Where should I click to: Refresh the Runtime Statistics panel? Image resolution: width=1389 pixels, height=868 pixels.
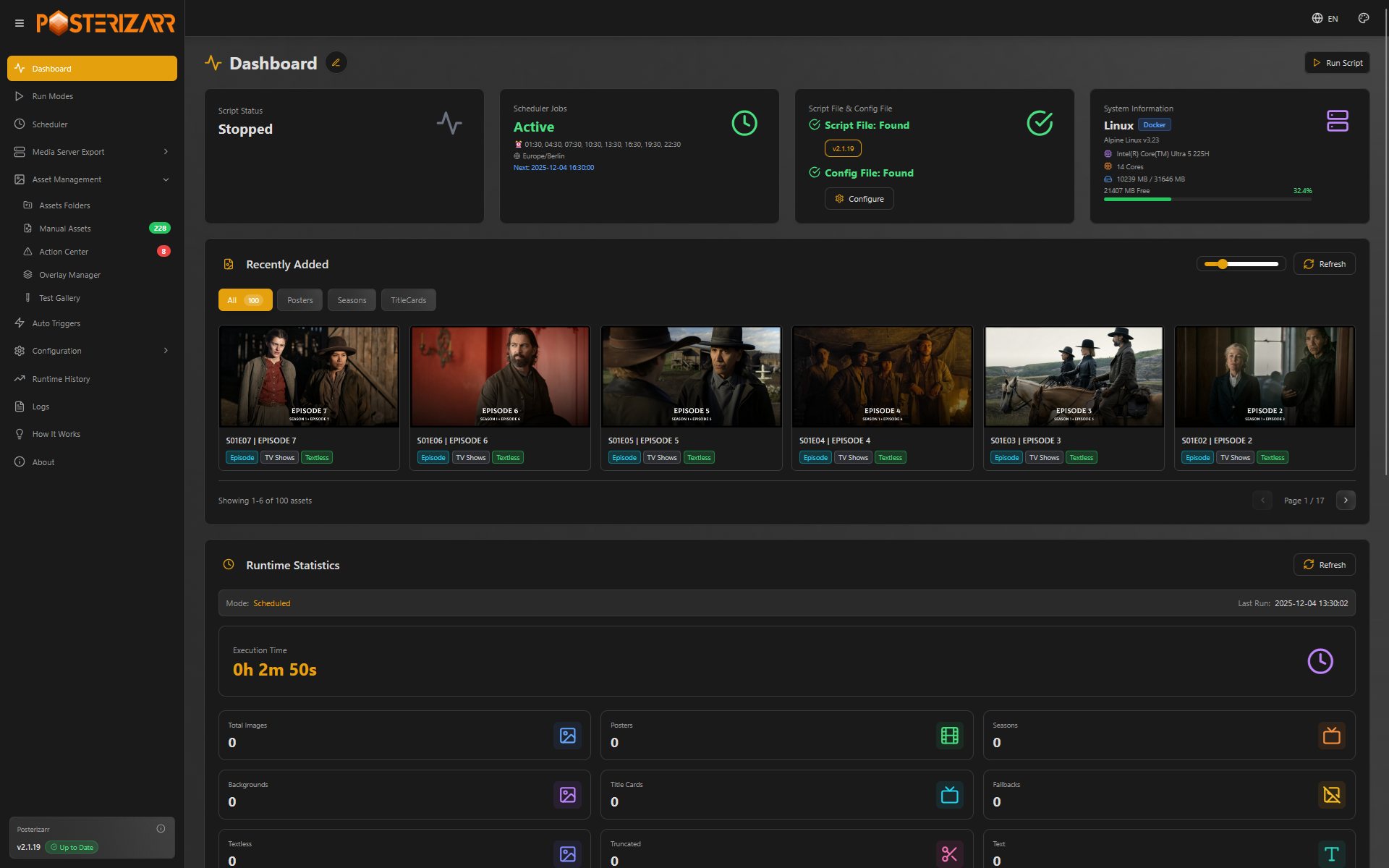pos(1324,564)
